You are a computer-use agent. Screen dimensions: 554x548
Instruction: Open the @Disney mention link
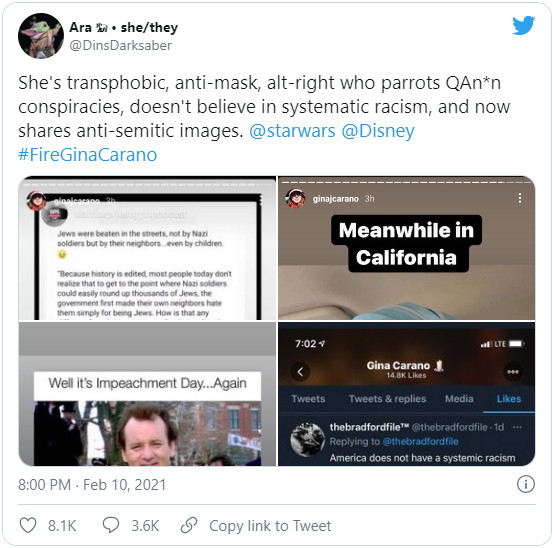[x=378, y=131]
